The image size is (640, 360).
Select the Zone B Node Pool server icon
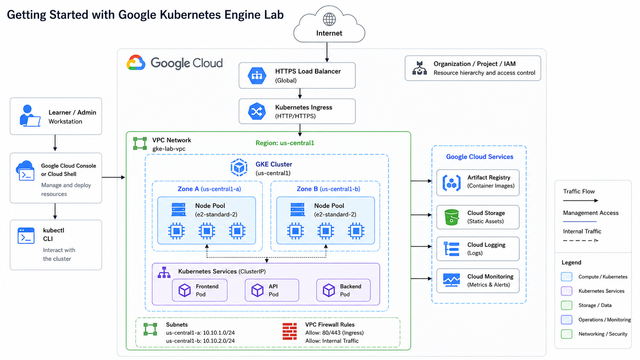click(297, 210)
